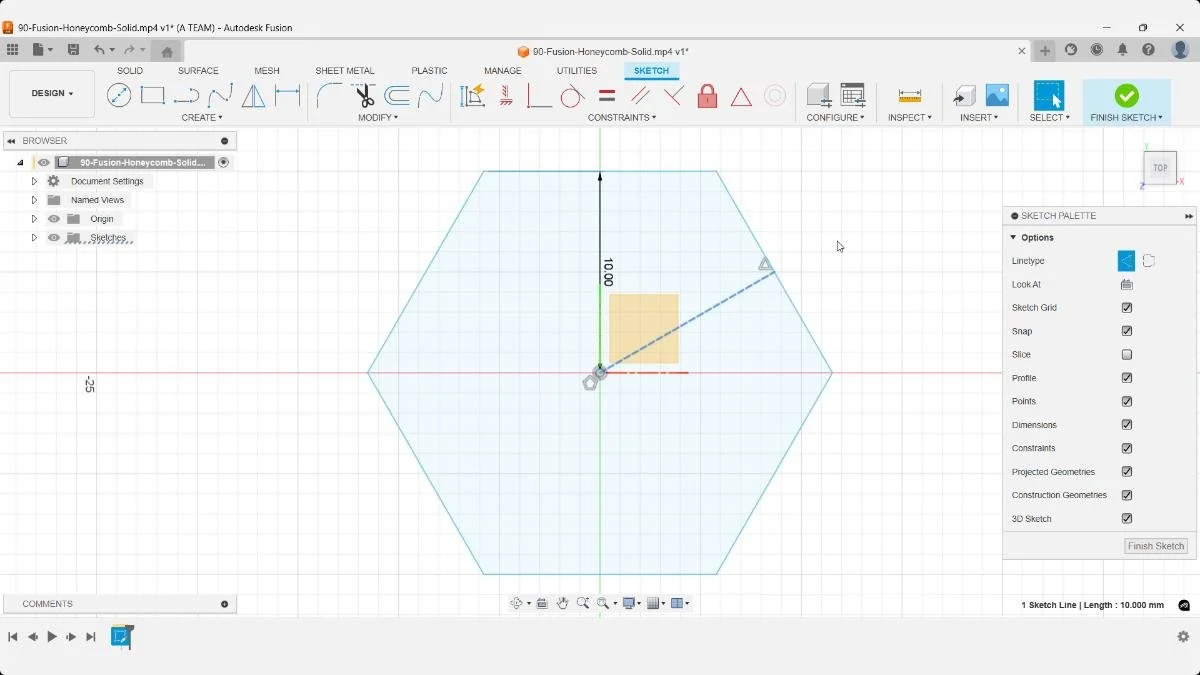Switch to the SOLID ribbon tab
1200x675 pixels.
[x=129, y=70]
